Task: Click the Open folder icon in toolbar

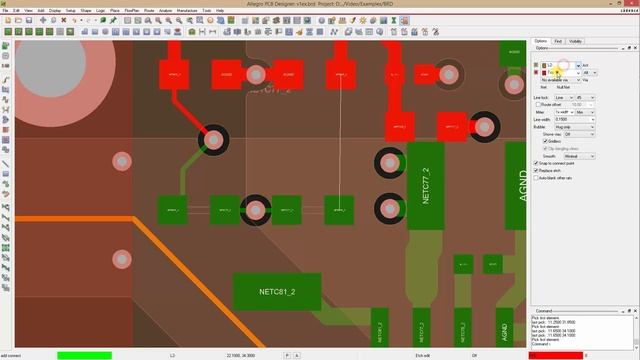Action: (18, 20)
